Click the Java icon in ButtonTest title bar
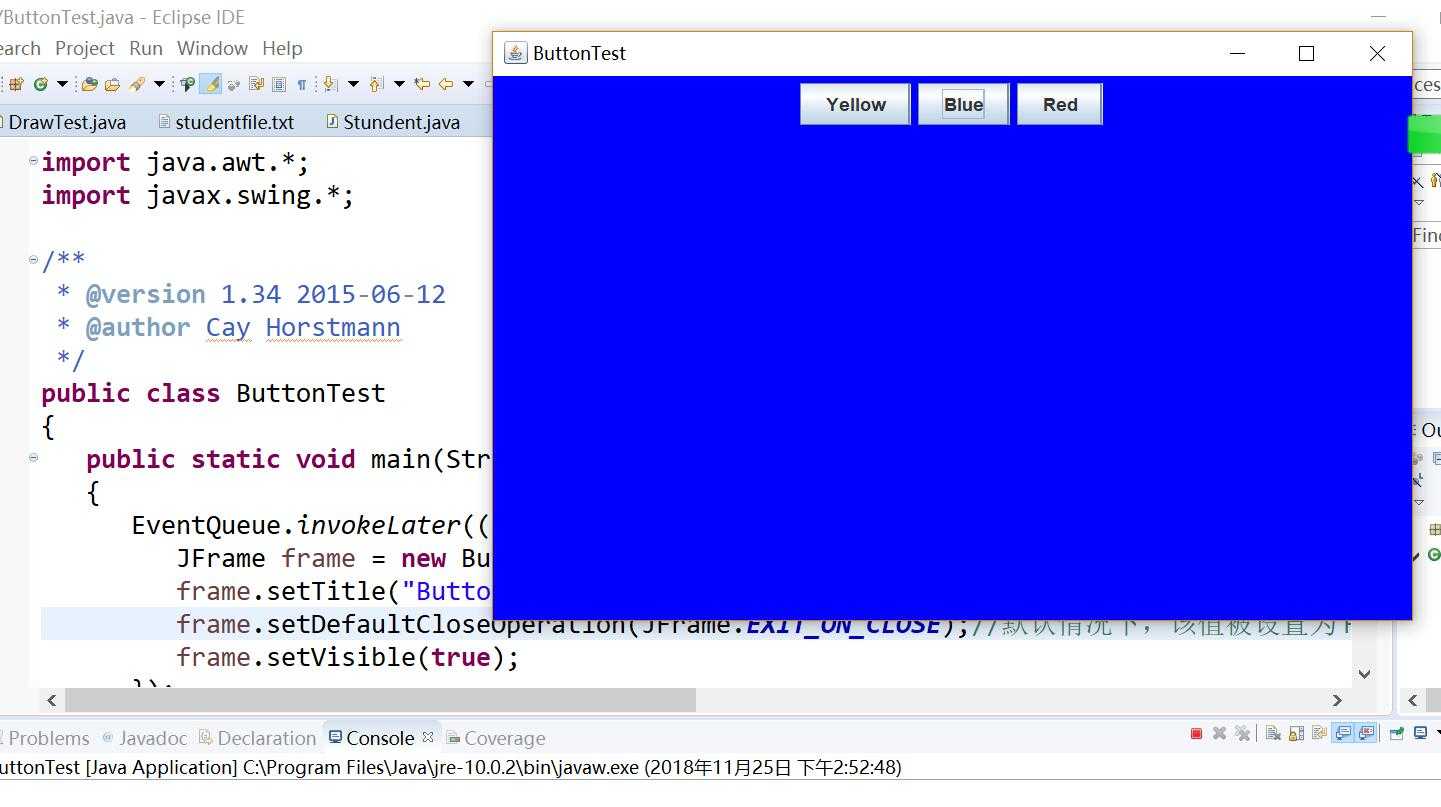This screenshot has height=807, width=1441. click(x=515, y=53)
